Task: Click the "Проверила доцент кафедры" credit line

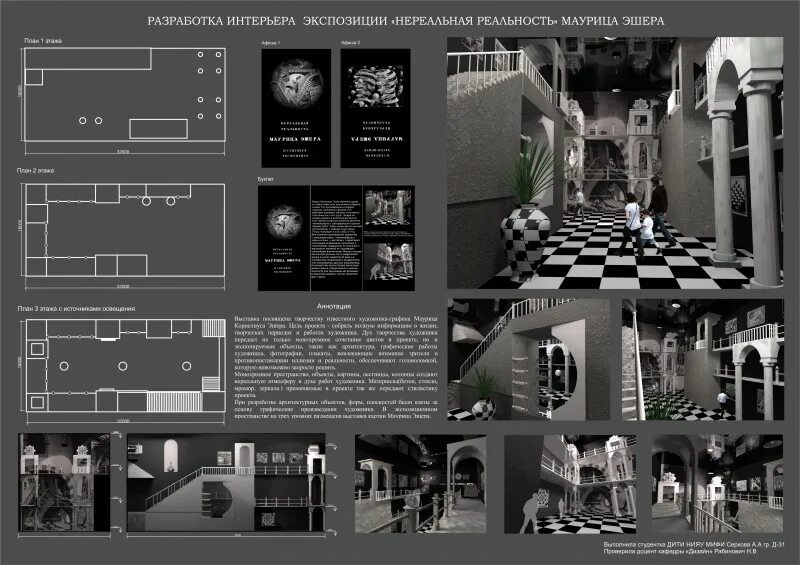Action: 680,551
